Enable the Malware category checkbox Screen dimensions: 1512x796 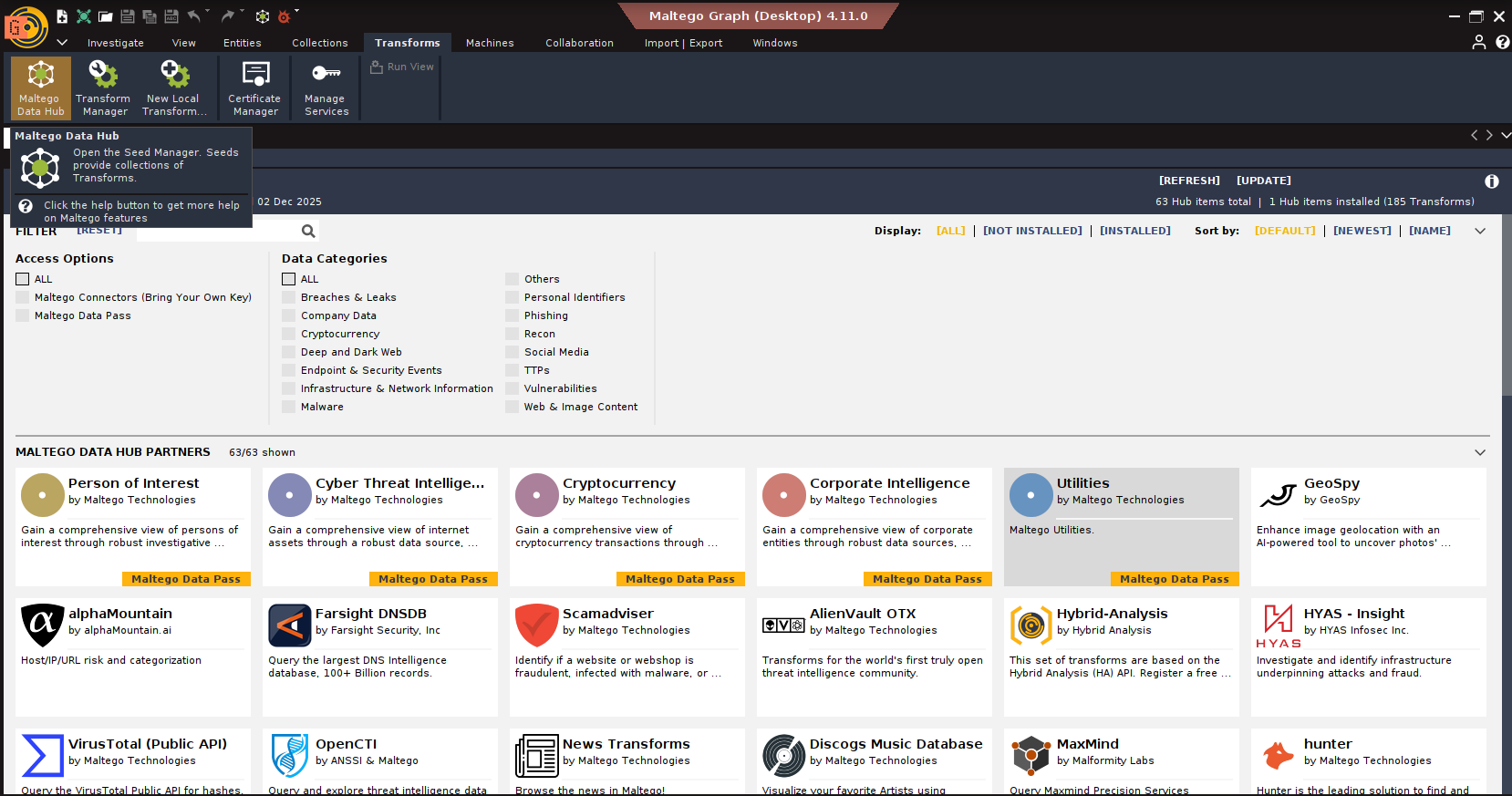[x=289, y=407]
